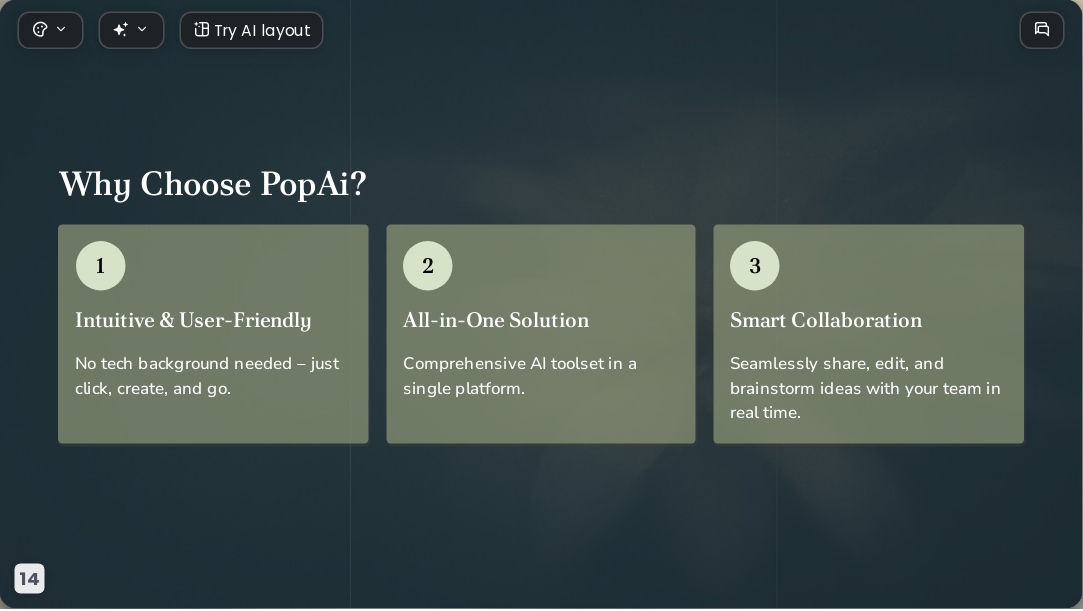Click 'All-in-One Solution' card title
Image resolution: width=1083 pixels, height=611 pixels.
click(496, 320)
